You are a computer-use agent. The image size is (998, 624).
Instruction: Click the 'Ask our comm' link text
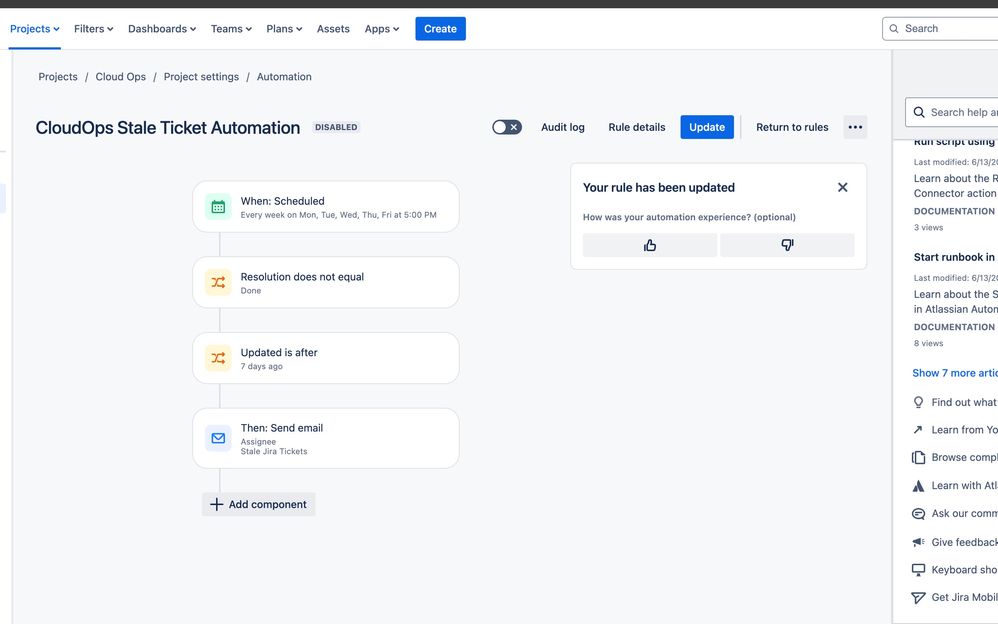pyautogui.click(x=964, y=513)
